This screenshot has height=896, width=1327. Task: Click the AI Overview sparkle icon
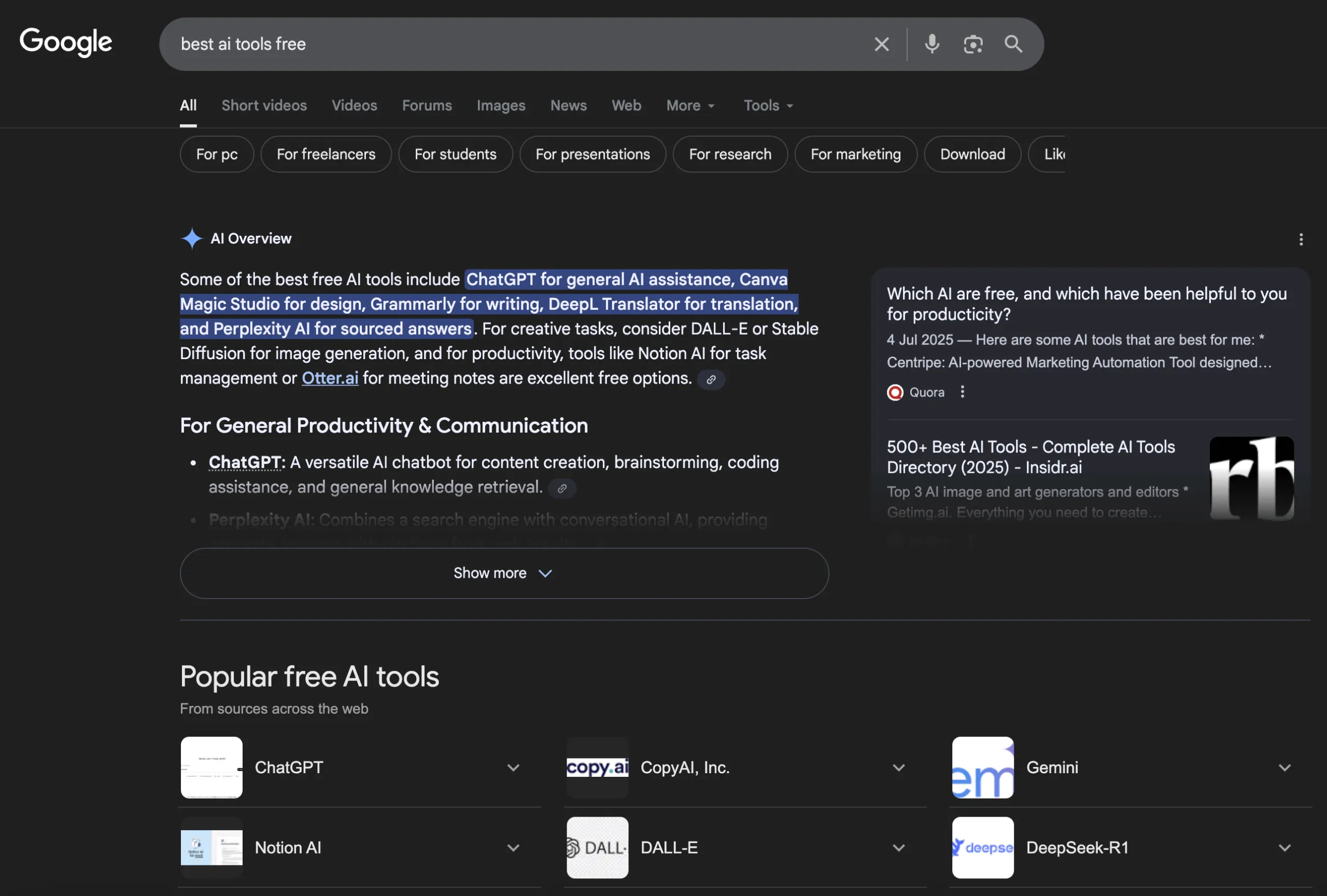(192, 238)
